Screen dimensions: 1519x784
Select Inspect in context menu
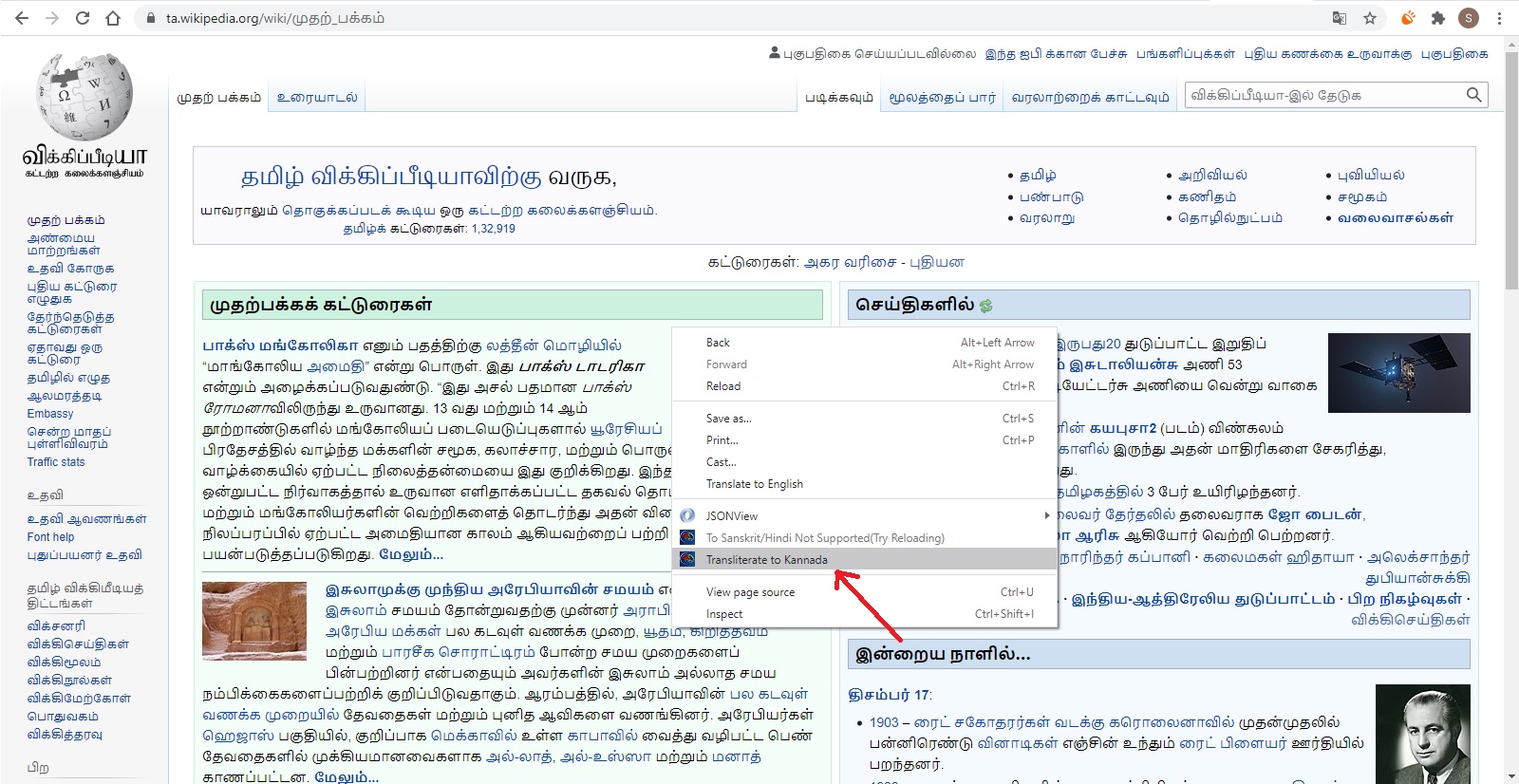point(864,614)
